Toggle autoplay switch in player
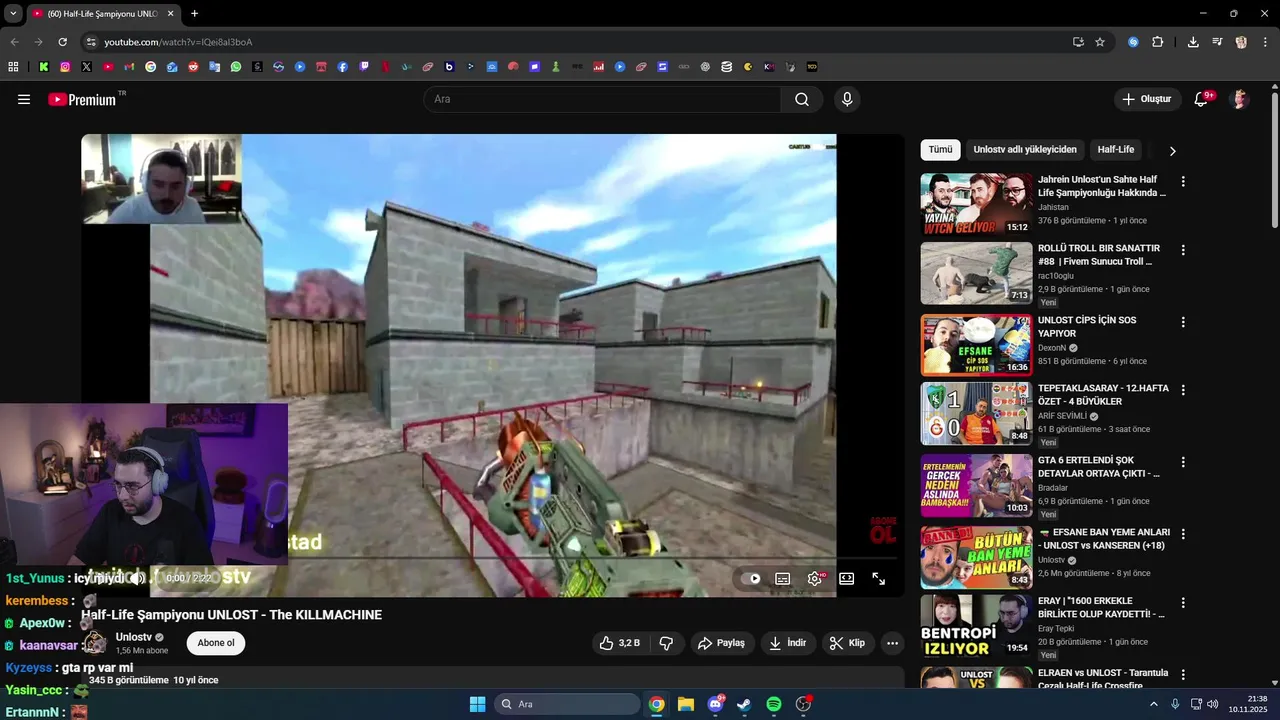 coord(750,578)
